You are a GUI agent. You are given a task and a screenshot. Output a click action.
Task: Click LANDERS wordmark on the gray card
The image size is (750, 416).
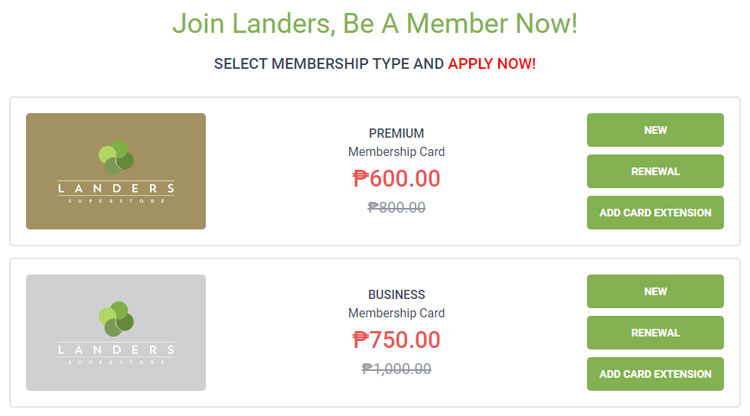pyautogui.click(x=116, y=350)
